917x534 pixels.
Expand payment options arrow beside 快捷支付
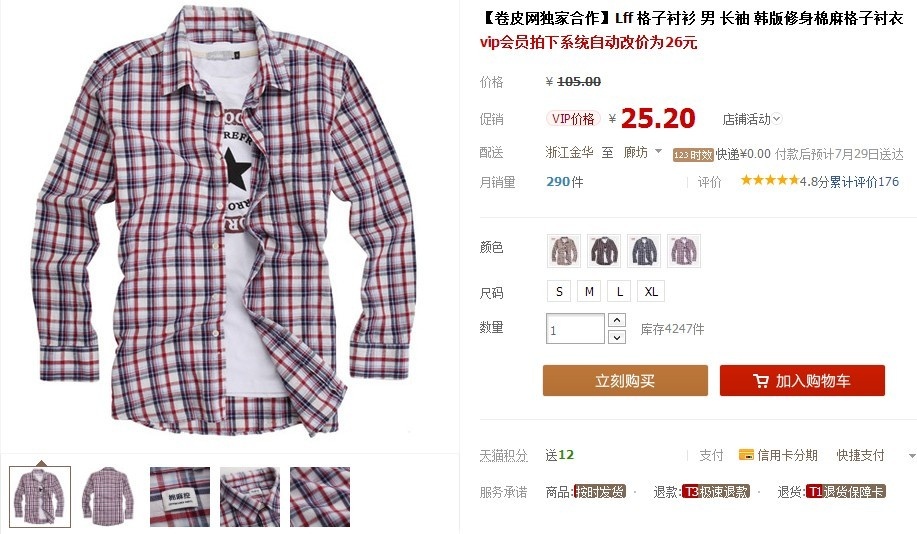click(911, 456)
